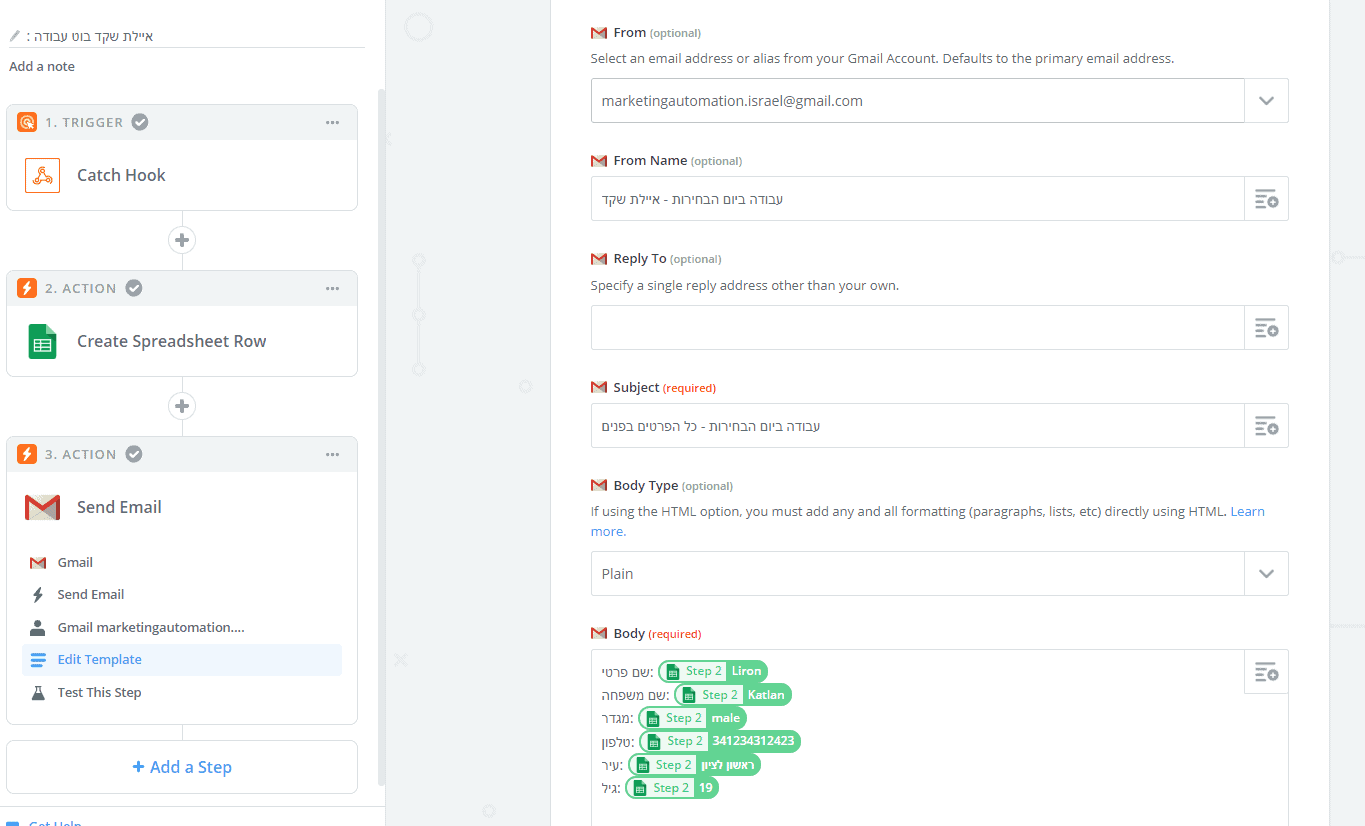The image size is (1365, 826).
Task: Click insert-field icon for Reply To
Action: (1266, 328)
